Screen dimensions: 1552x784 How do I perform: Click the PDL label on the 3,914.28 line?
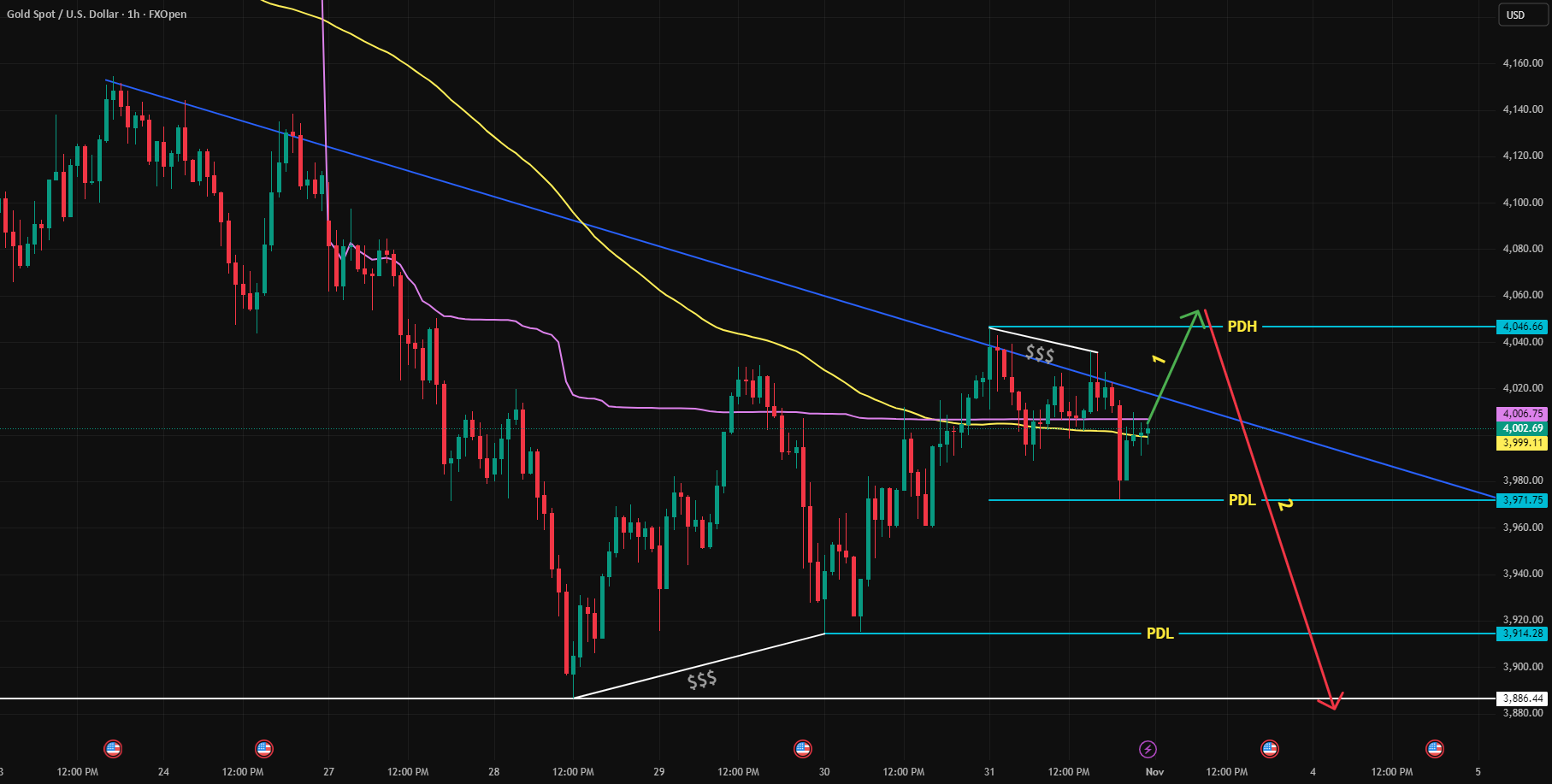1160,634
